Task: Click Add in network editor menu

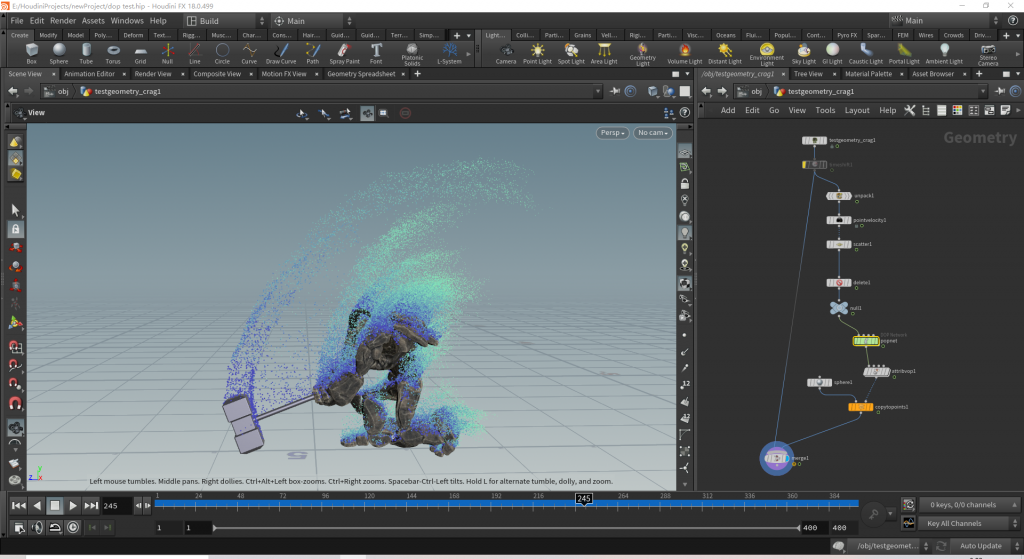Action: coord(728,110)
